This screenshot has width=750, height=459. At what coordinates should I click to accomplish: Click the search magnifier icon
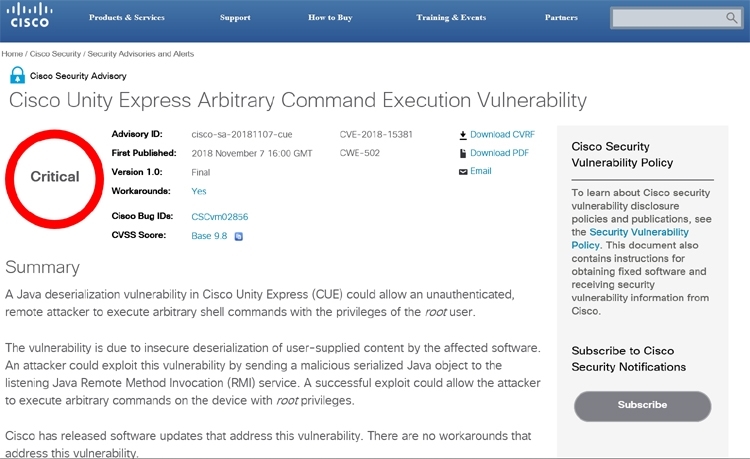click(x=733, y=18)
